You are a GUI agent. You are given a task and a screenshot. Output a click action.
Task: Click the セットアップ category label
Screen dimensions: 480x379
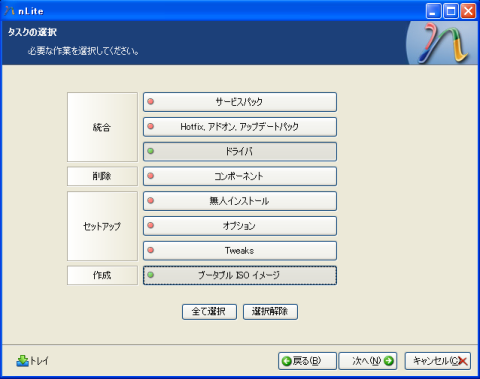tap(102, 226)
